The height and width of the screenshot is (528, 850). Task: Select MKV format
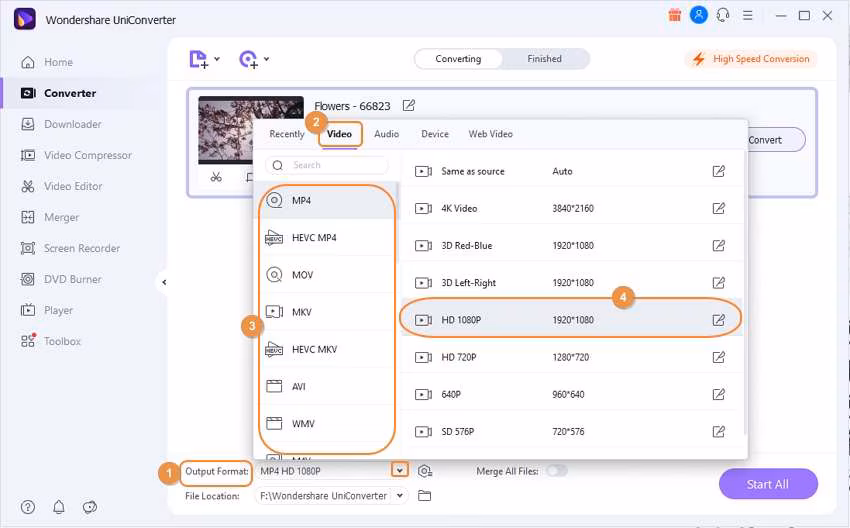(326, 312)
